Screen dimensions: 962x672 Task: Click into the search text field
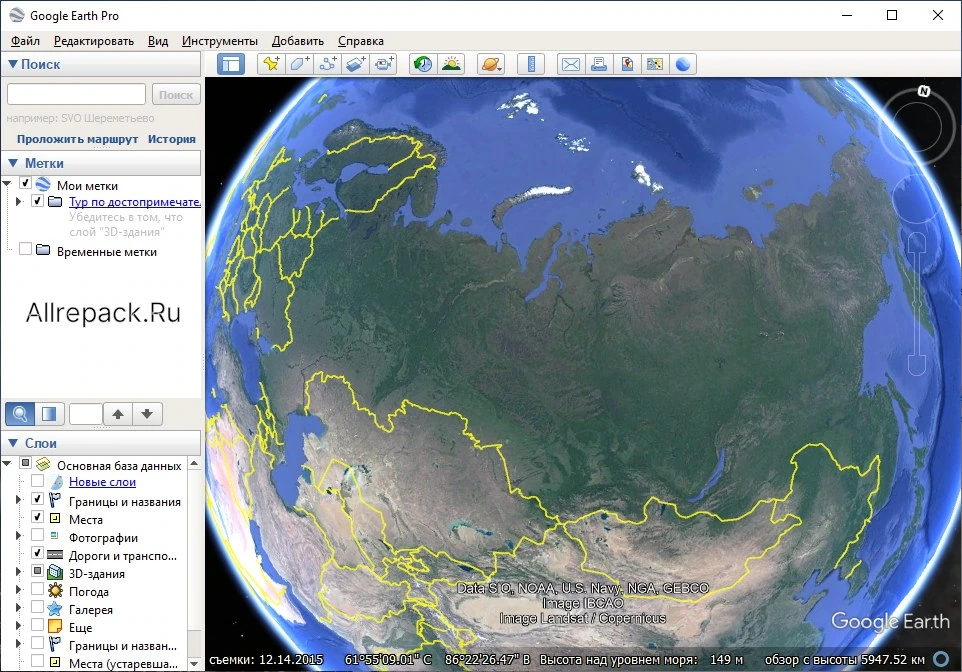tap(76, 95)
